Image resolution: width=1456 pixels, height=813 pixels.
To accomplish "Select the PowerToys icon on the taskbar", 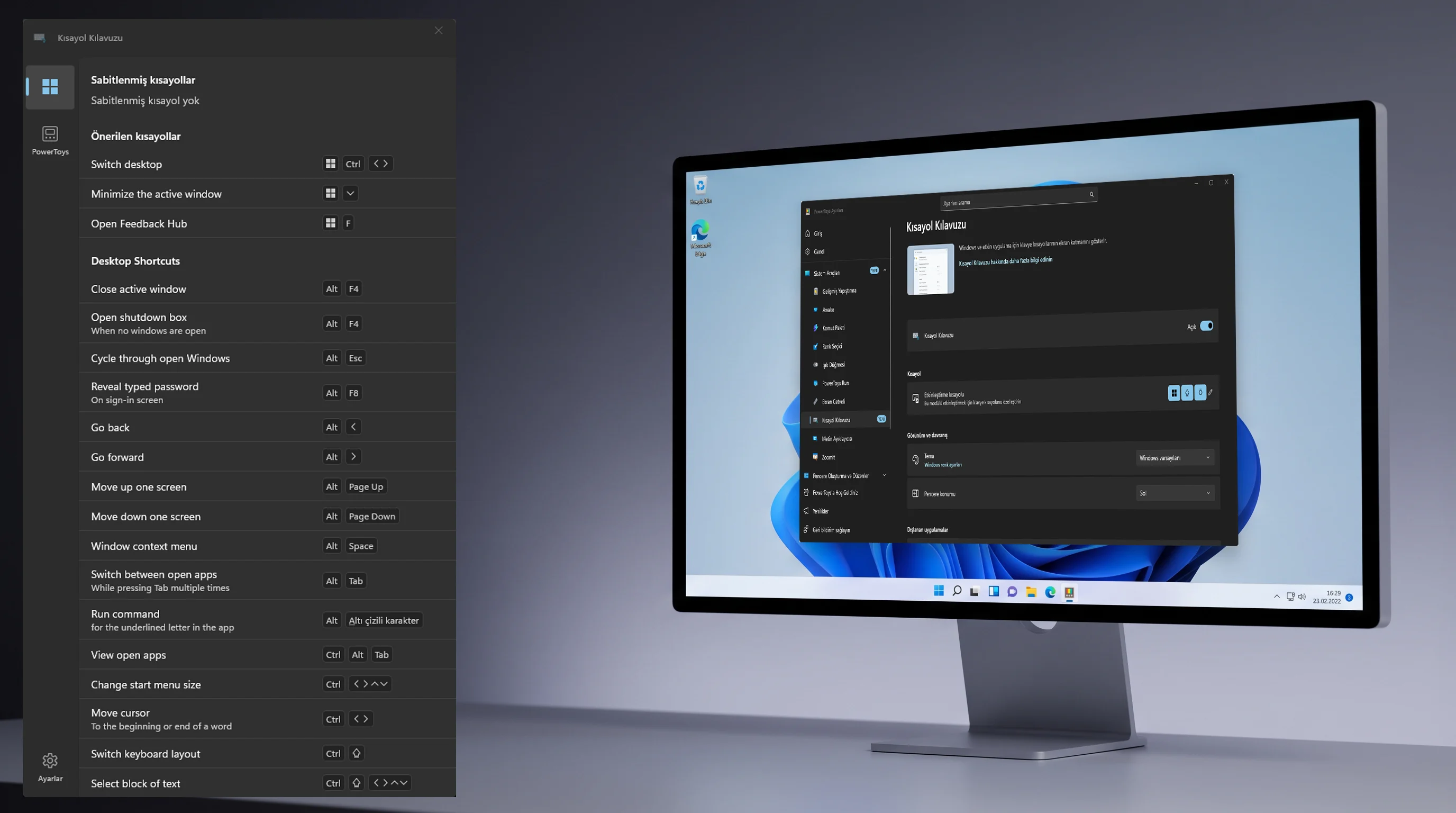I will [1069, 592].
